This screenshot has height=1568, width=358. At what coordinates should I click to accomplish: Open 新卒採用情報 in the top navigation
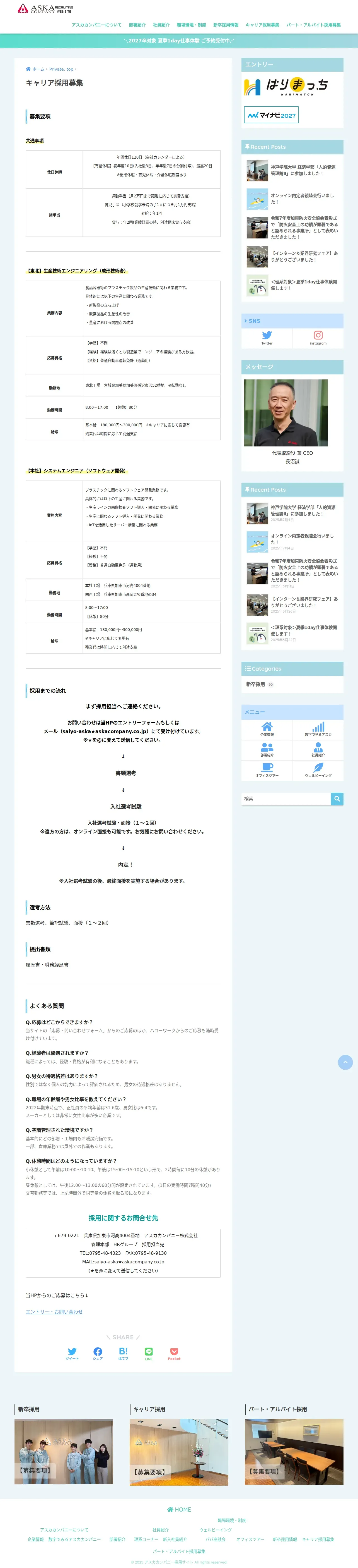point(226,25)
